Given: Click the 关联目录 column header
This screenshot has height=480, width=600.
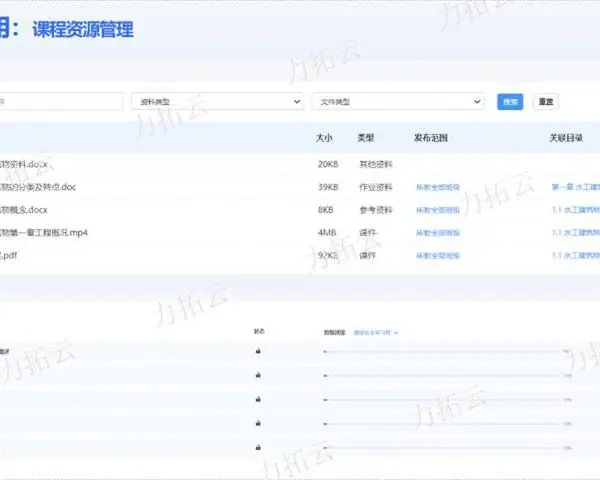Looking at the screenshot, I should 566,138.
